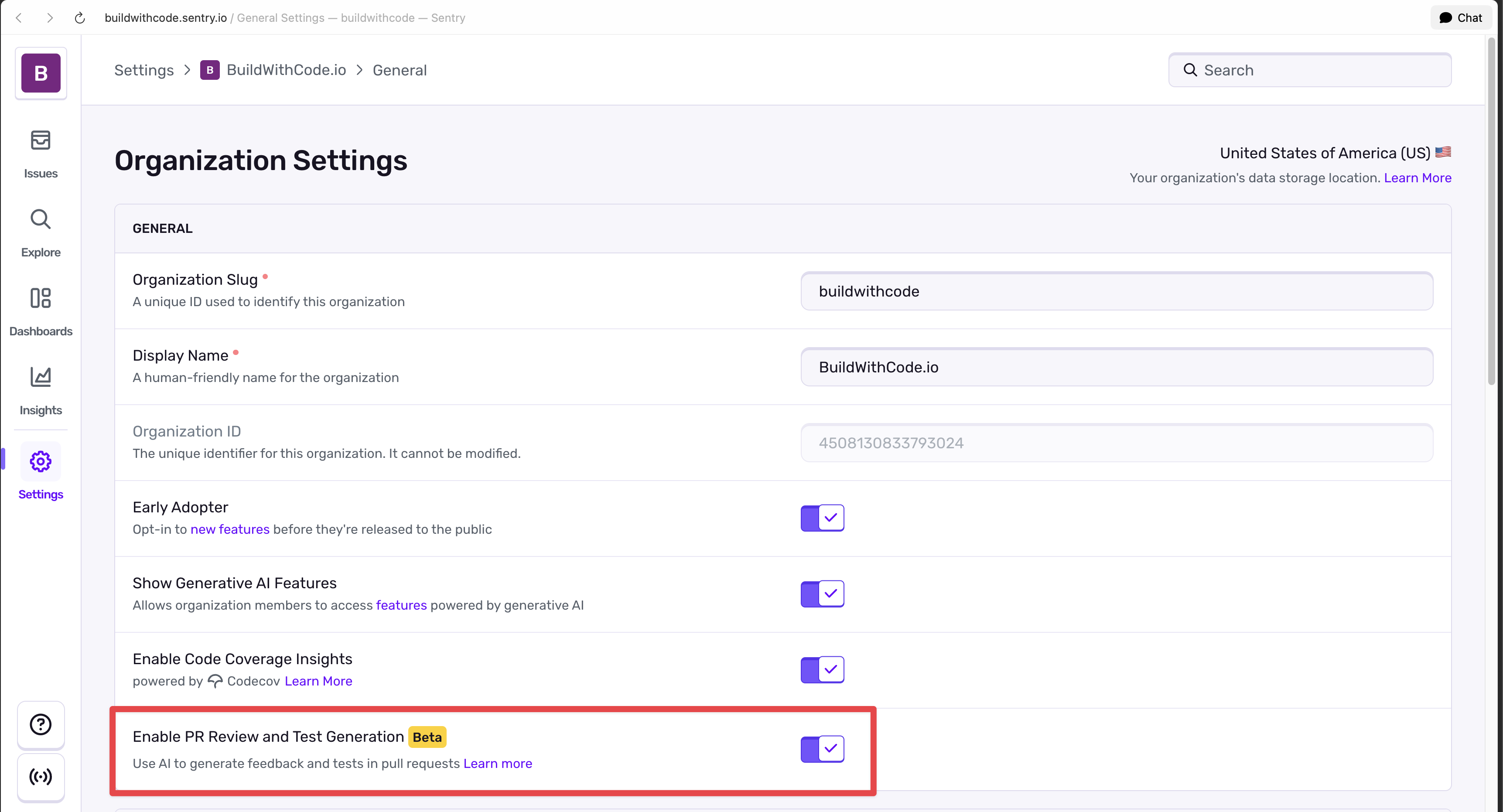Click the Settings breadcrumb

(144, 70)
